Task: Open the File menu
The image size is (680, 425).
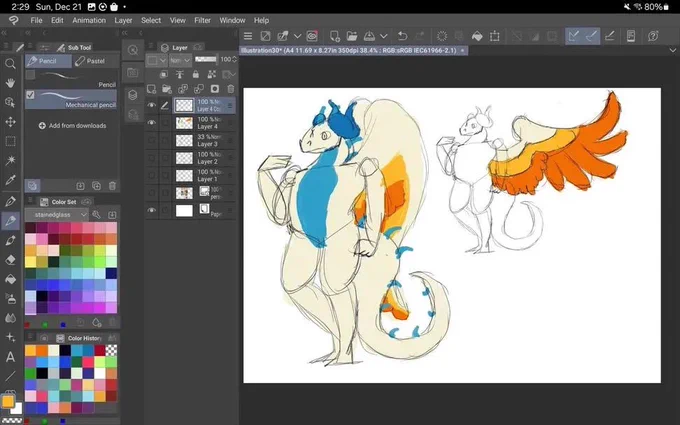Action: [36, 20]
